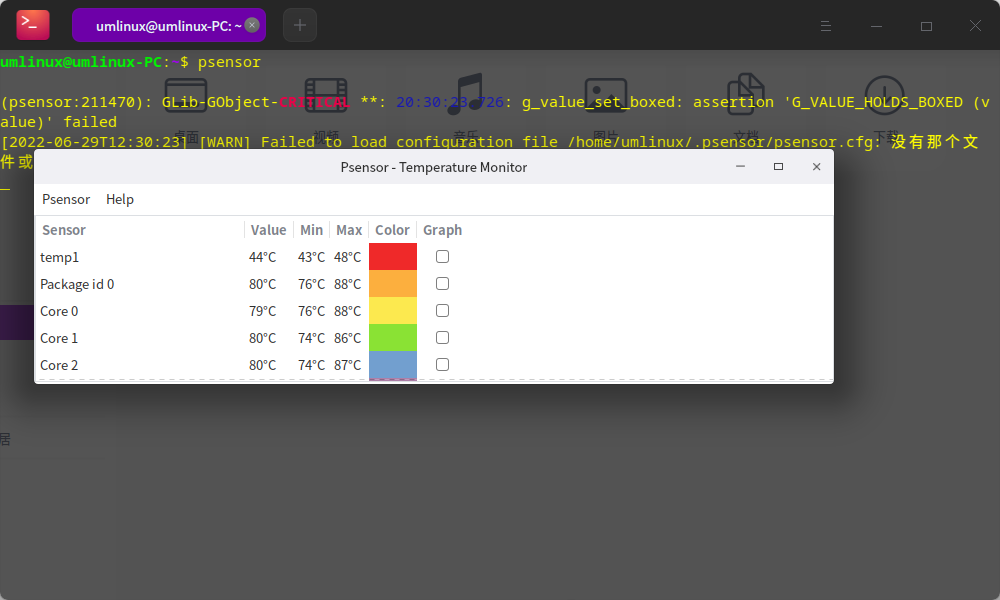Click temp1 min value 43°C
The height and width of the screenshot is (600, 1000).
click(x=311, y=257)
